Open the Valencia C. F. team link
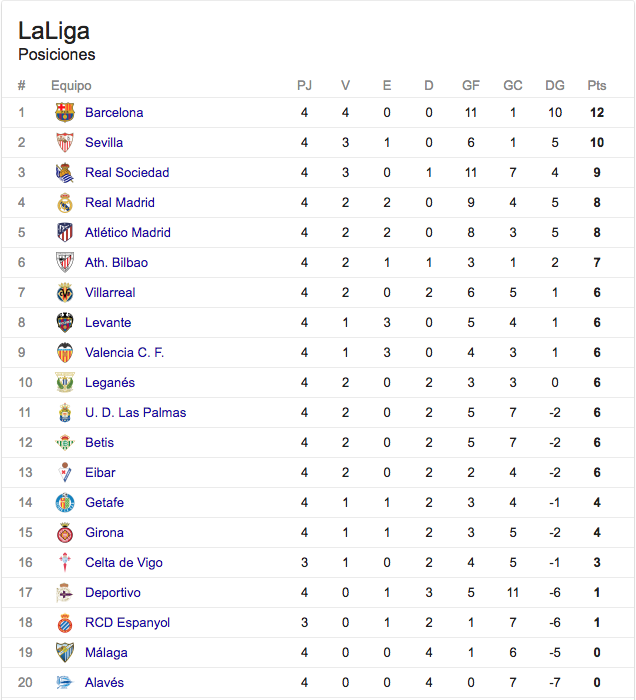Screen dimensions: 636x700 [x=125, y=352]
